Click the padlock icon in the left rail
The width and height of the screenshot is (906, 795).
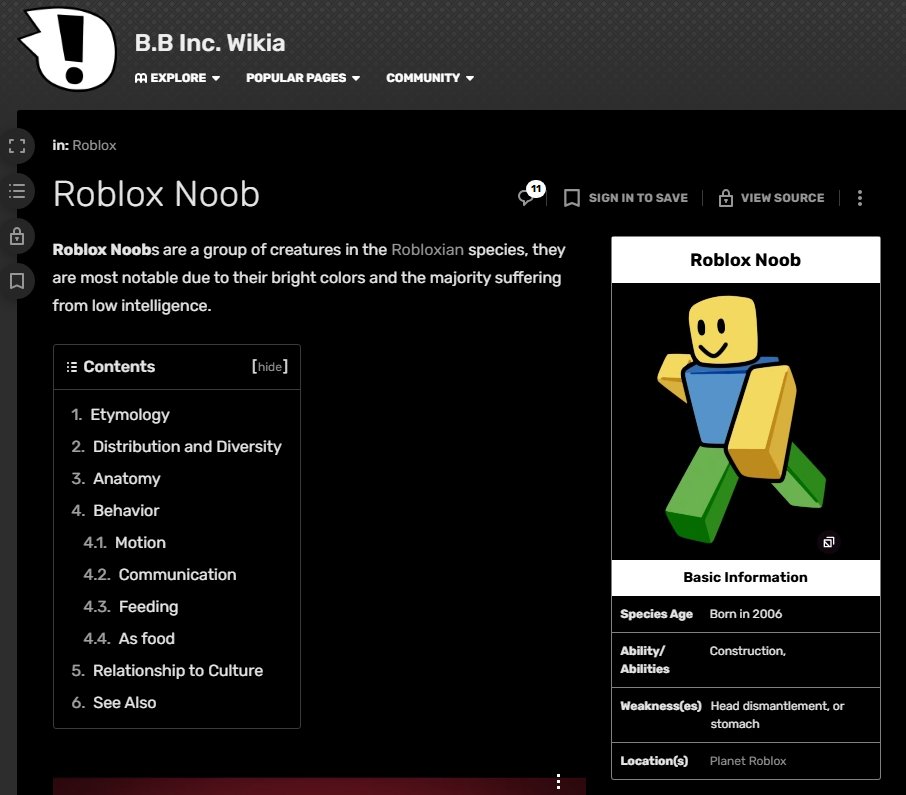point(17,236)
